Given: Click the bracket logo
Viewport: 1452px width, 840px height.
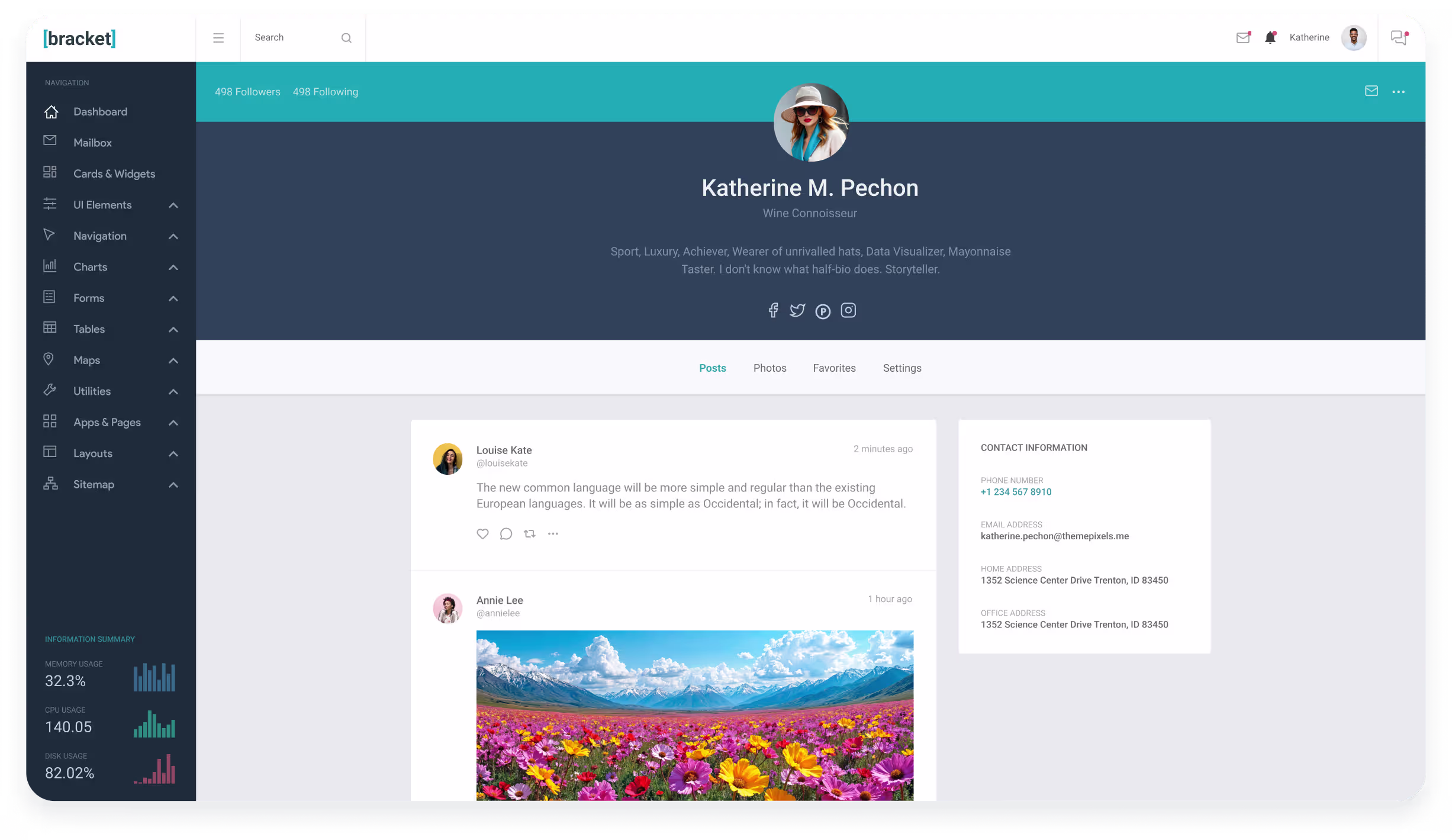Looking at the screenshot, I should click(x=79, y=38).
